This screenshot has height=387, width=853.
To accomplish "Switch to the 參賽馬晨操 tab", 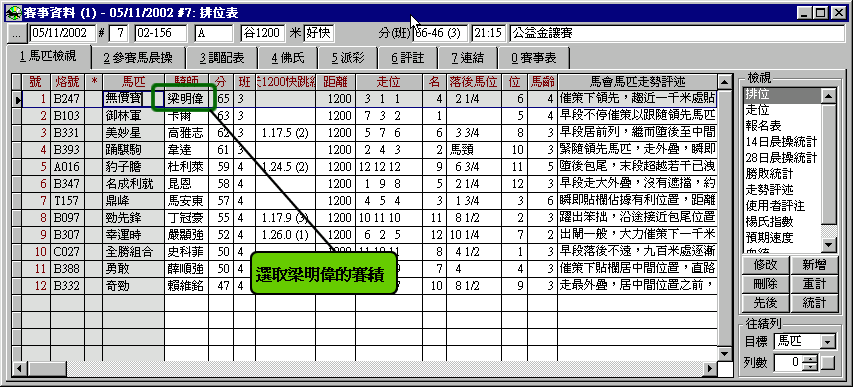I will tap(138, 58).
